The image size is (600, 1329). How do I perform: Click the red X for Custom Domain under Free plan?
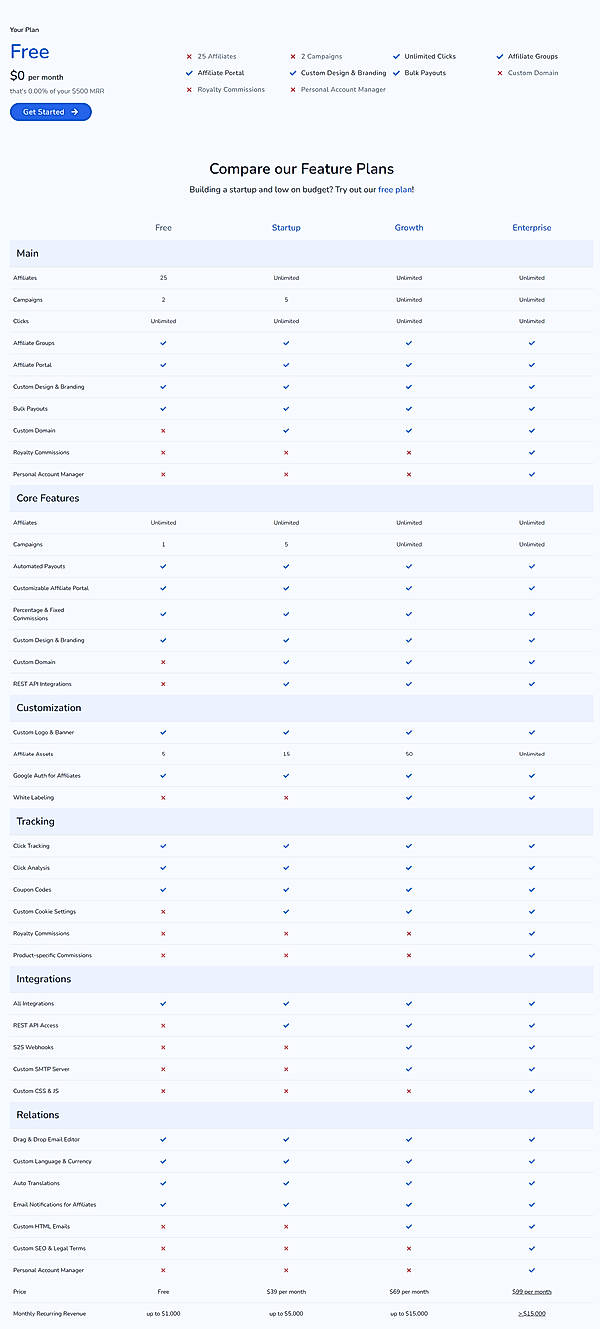point(163,430)
